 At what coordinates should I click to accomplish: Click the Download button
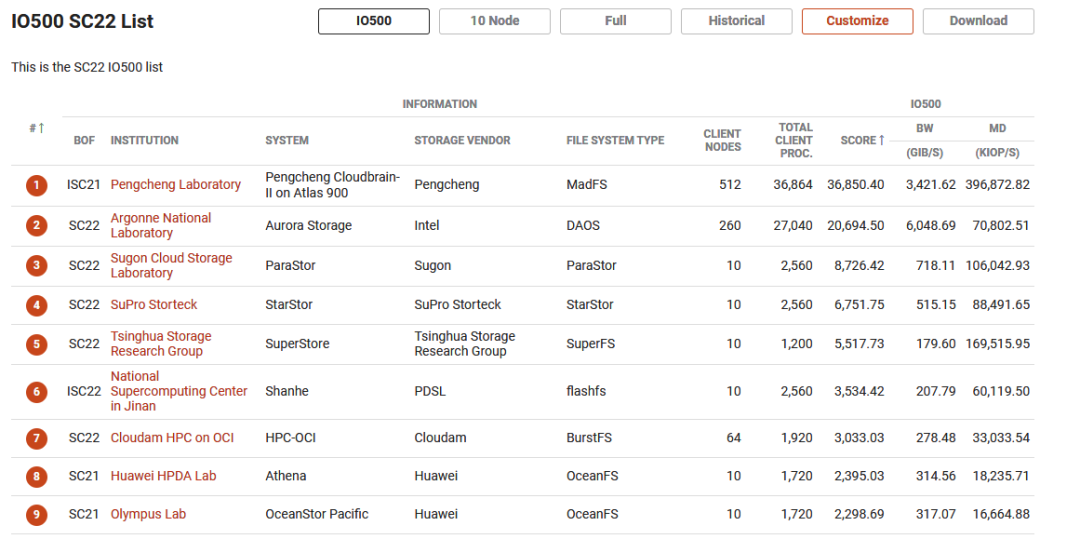point(978,21)
